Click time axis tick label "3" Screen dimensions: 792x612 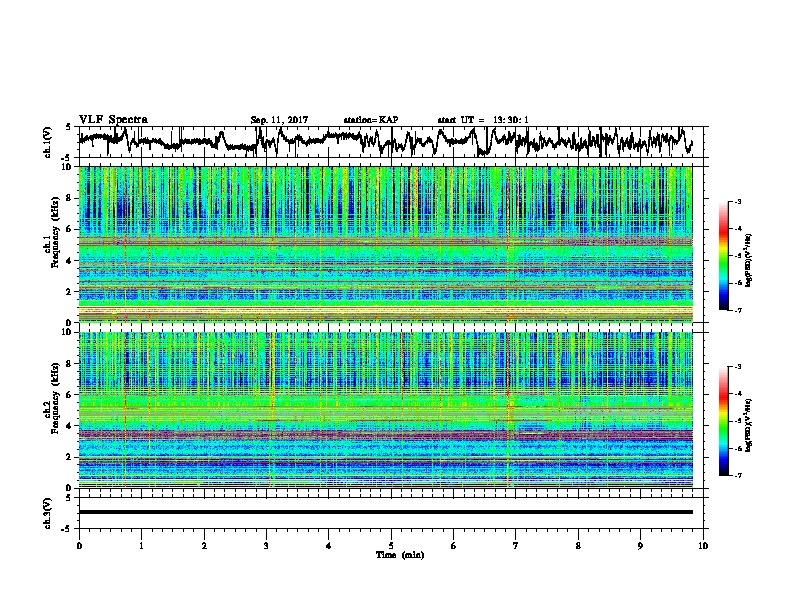[266, 545]
